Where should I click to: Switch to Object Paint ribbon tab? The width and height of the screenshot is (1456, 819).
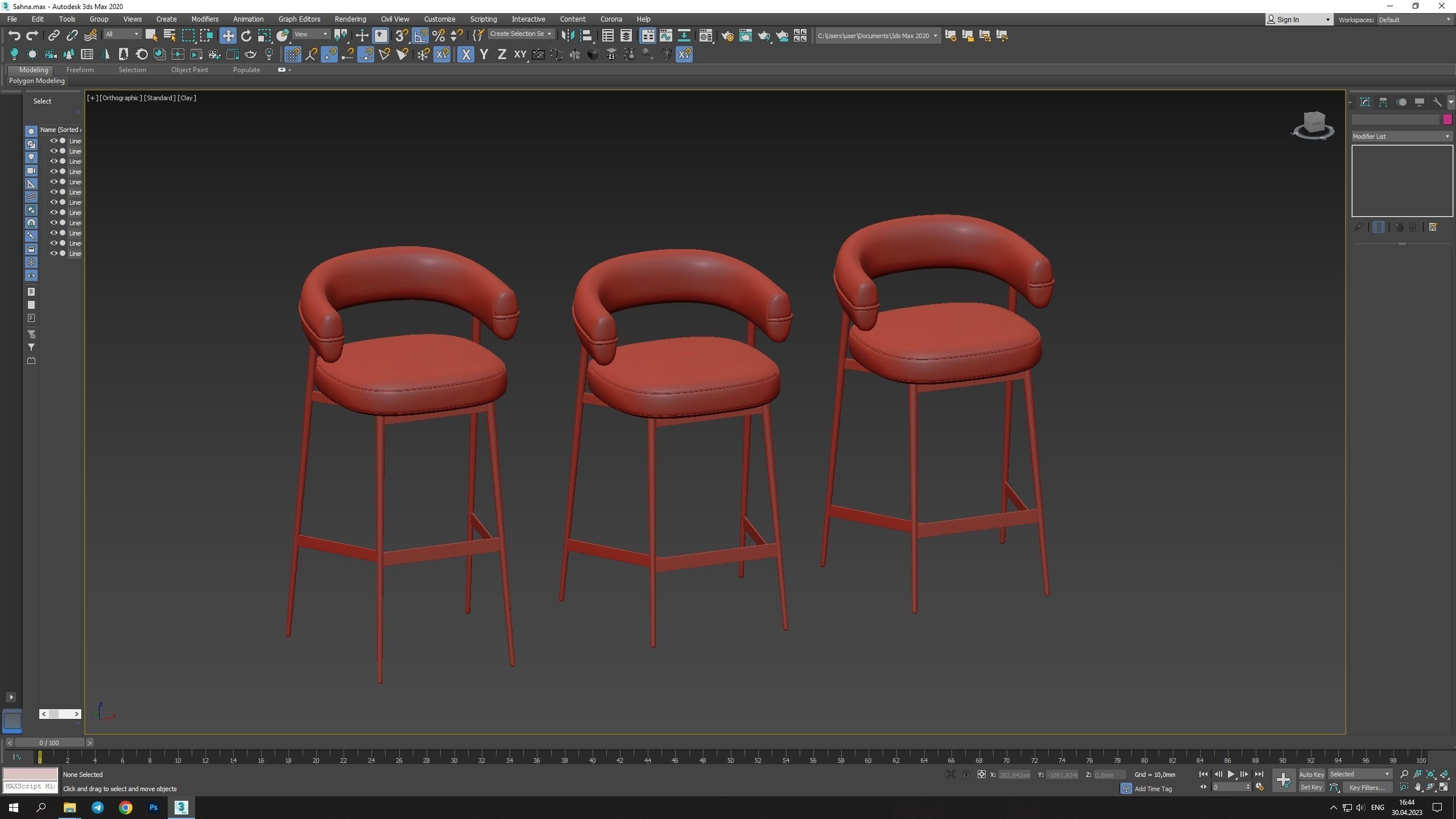pos(189,70)
